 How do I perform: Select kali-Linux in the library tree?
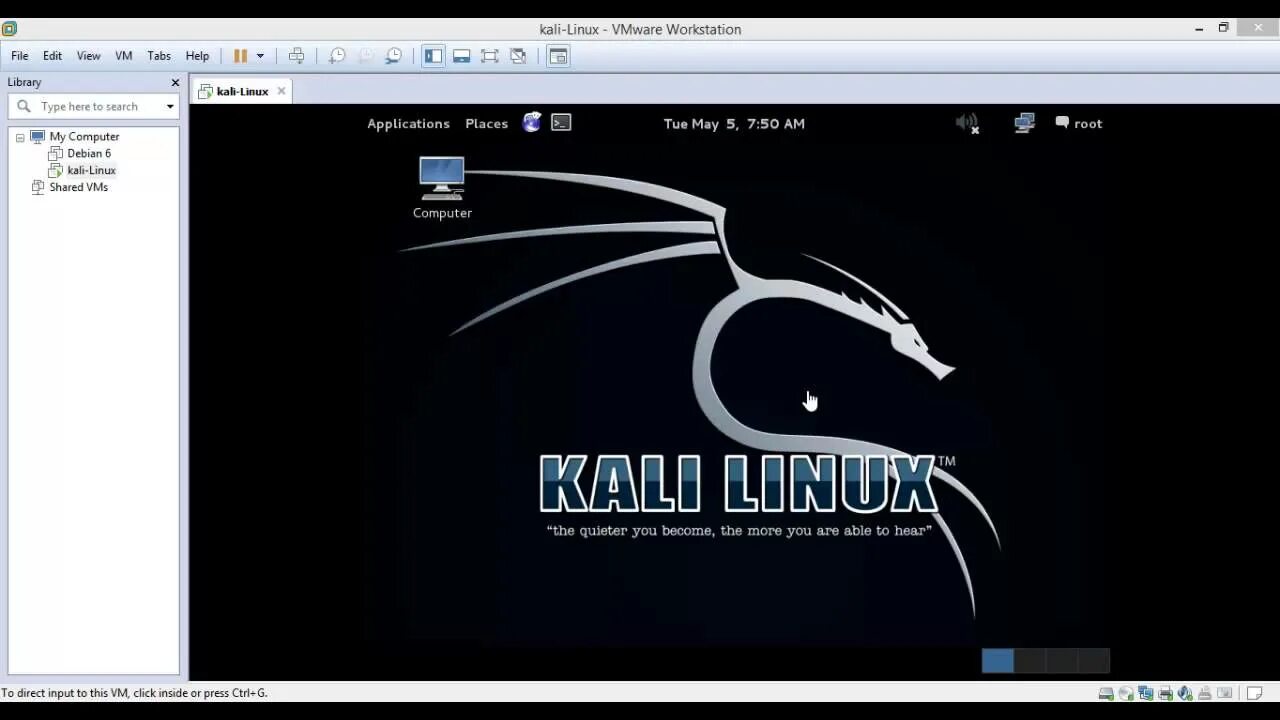(91, 170)
